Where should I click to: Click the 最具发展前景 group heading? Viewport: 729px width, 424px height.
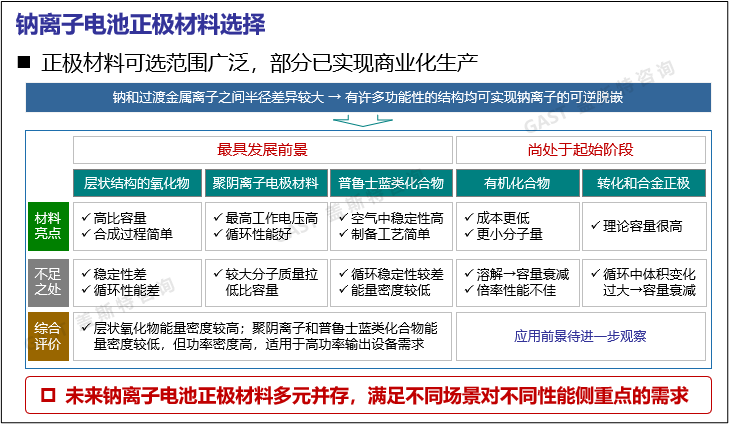(x=262, y=150)
